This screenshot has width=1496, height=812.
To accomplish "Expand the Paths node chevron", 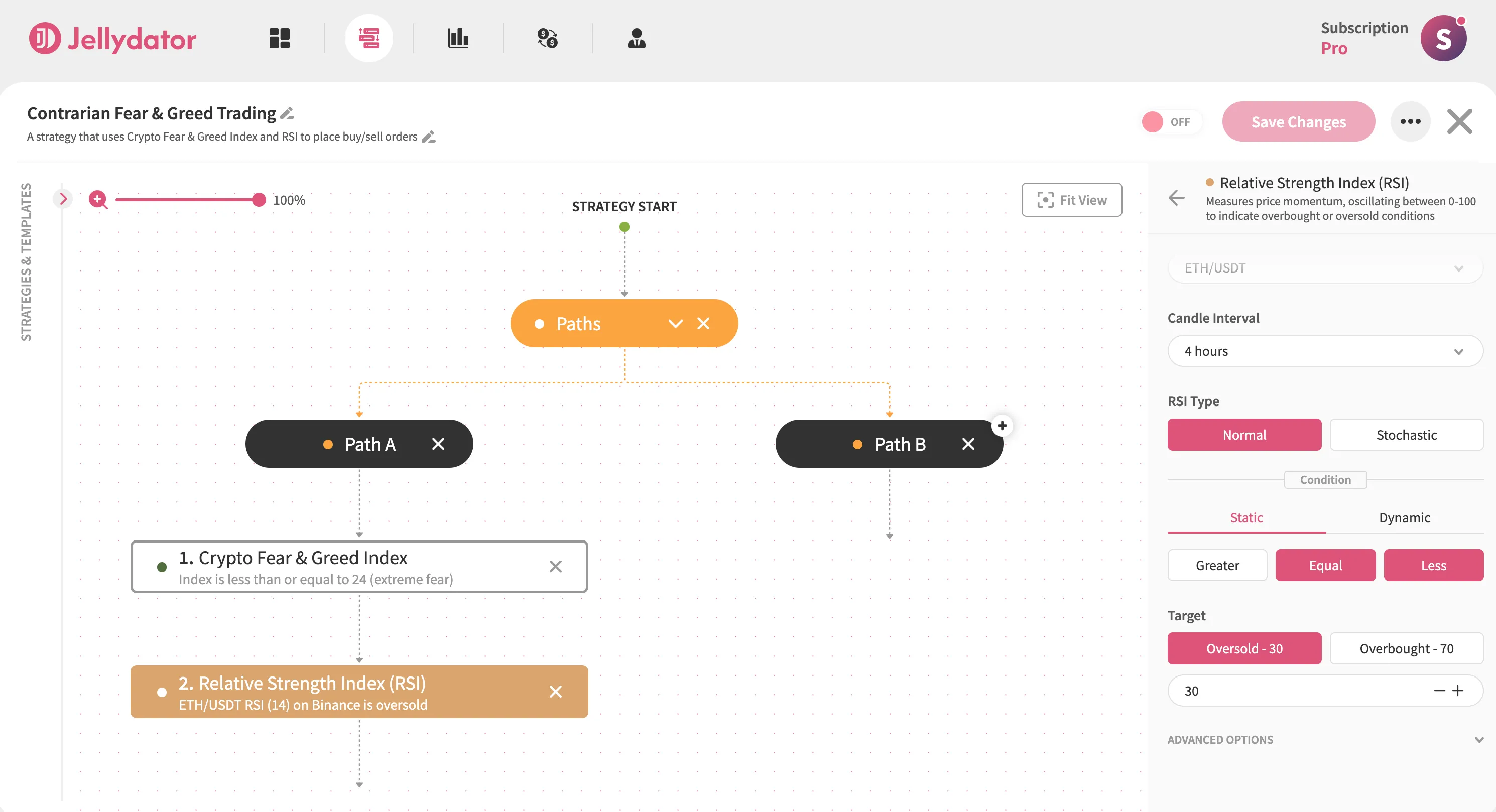I will [x=675, y=323].
